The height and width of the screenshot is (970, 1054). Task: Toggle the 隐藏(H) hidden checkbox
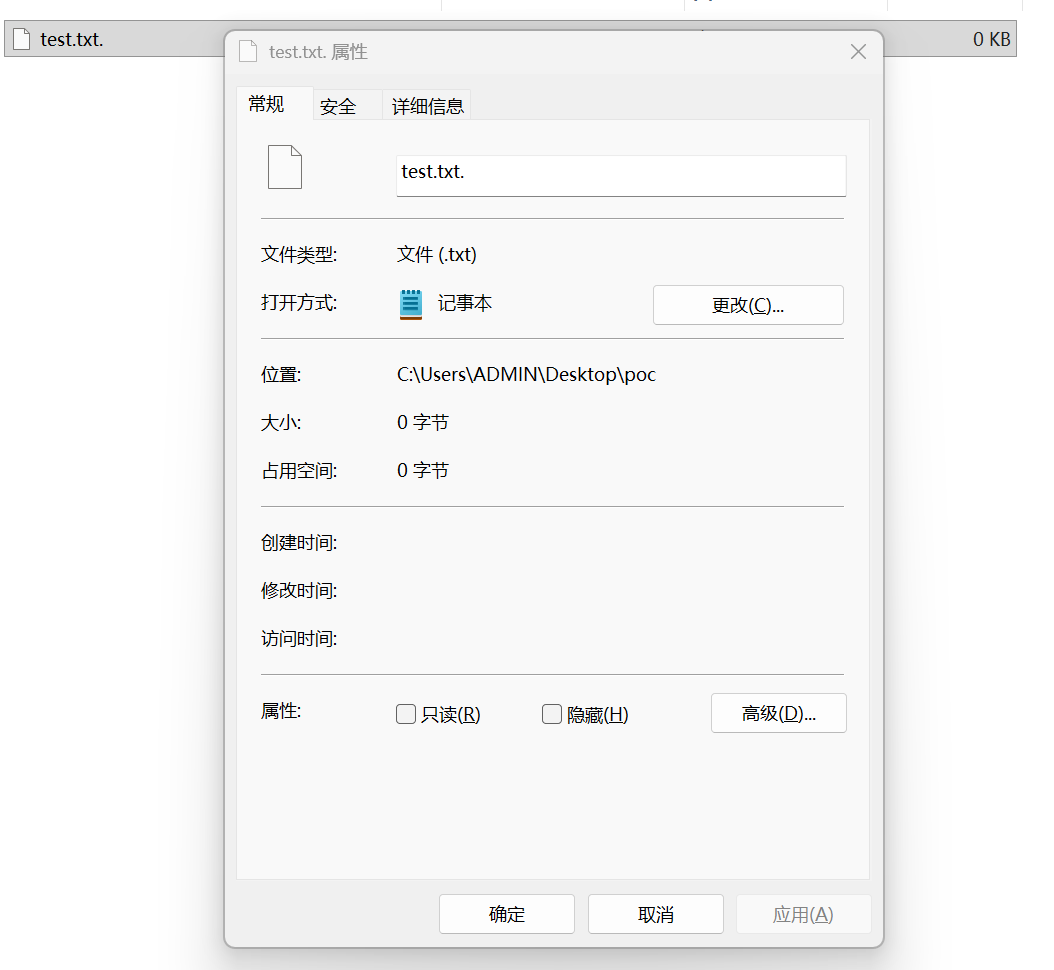click(x=552, y=714)
